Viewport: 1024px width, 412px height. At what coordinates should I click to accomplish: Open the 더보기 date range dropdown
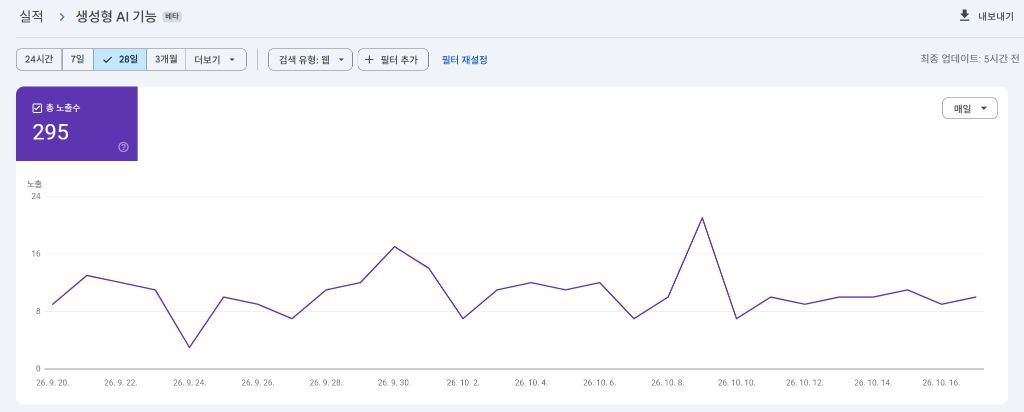click(216, 59)
